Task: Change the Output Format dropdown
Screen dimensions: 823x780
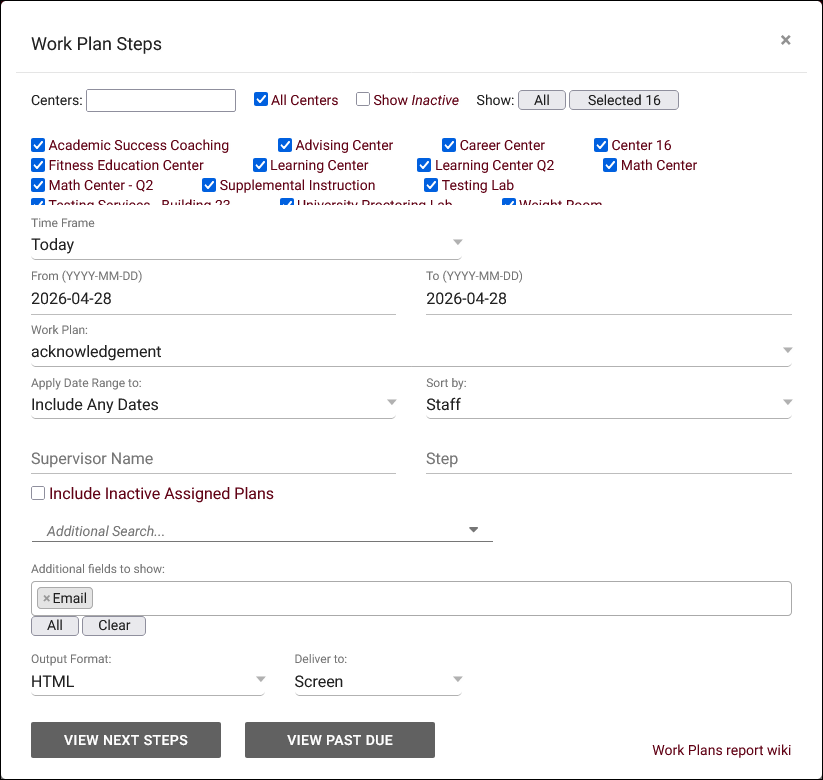Action: [148, 681]
